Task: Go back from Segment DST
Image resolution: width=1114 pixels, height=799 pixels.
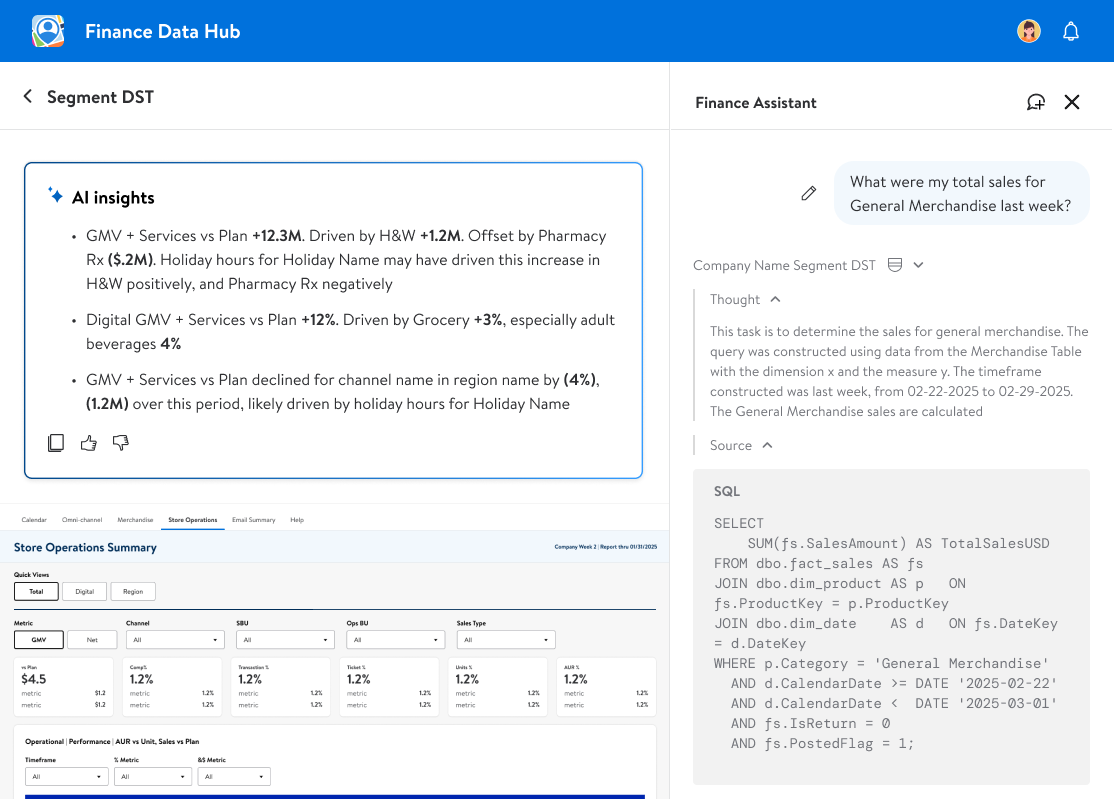Action: coord(28,96)
